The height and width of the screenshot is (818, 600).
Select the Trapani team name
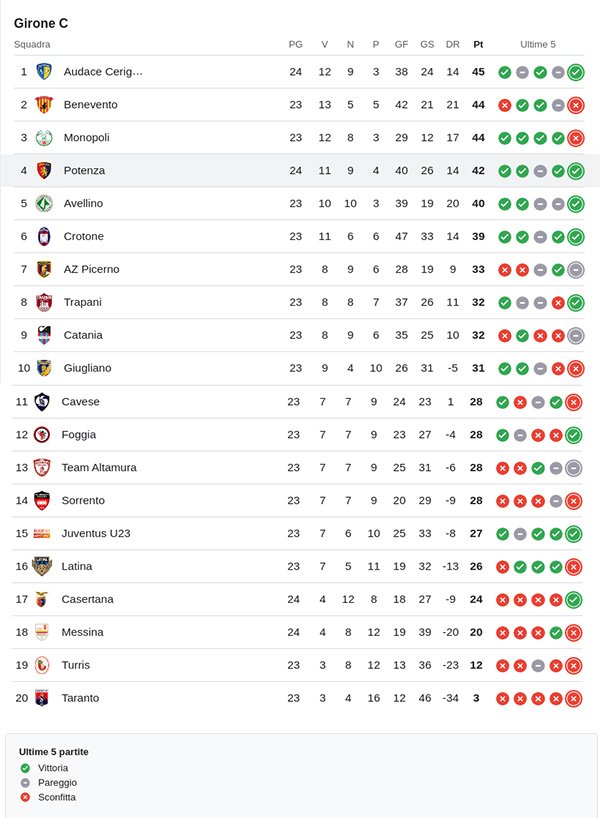click(82, 302)
